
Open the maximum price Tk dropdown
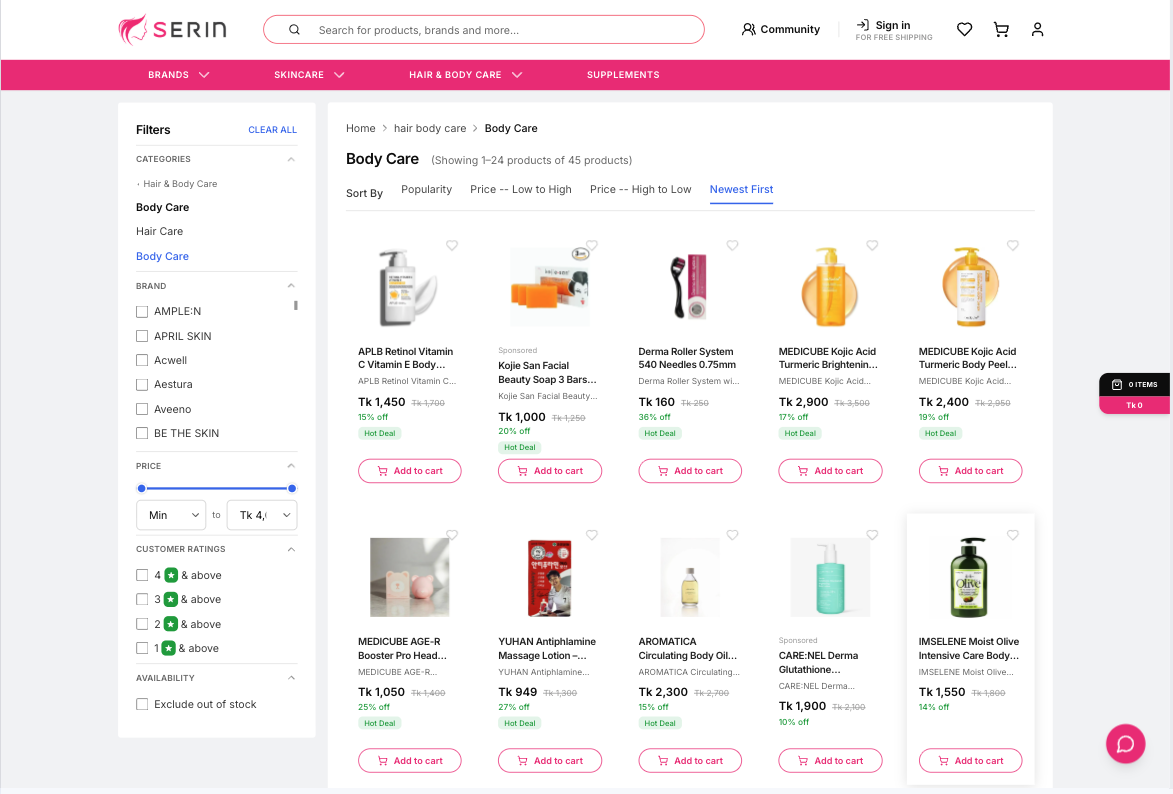(262, 515)
